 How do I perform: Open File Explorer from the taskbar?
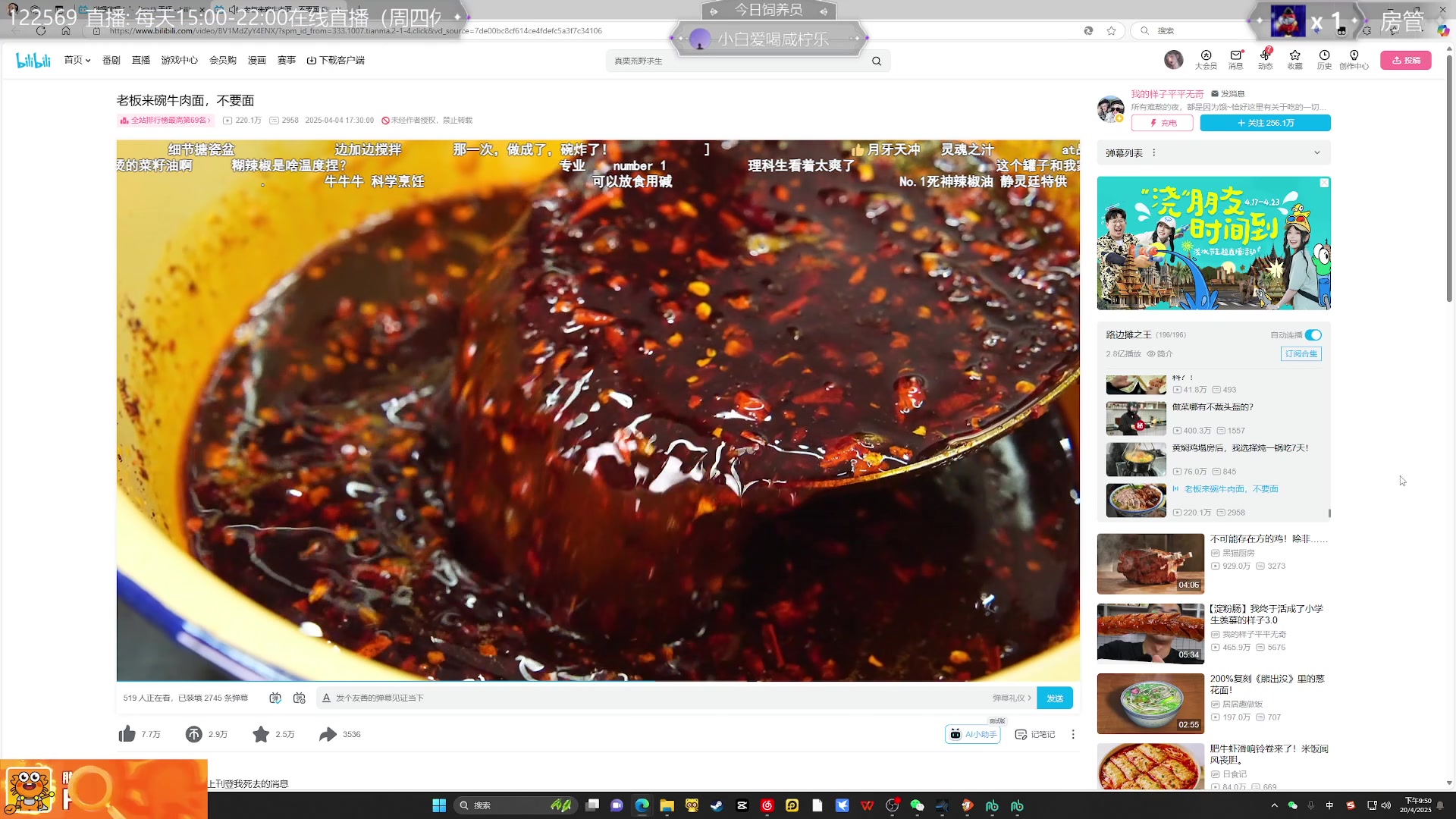coord(667,805)
